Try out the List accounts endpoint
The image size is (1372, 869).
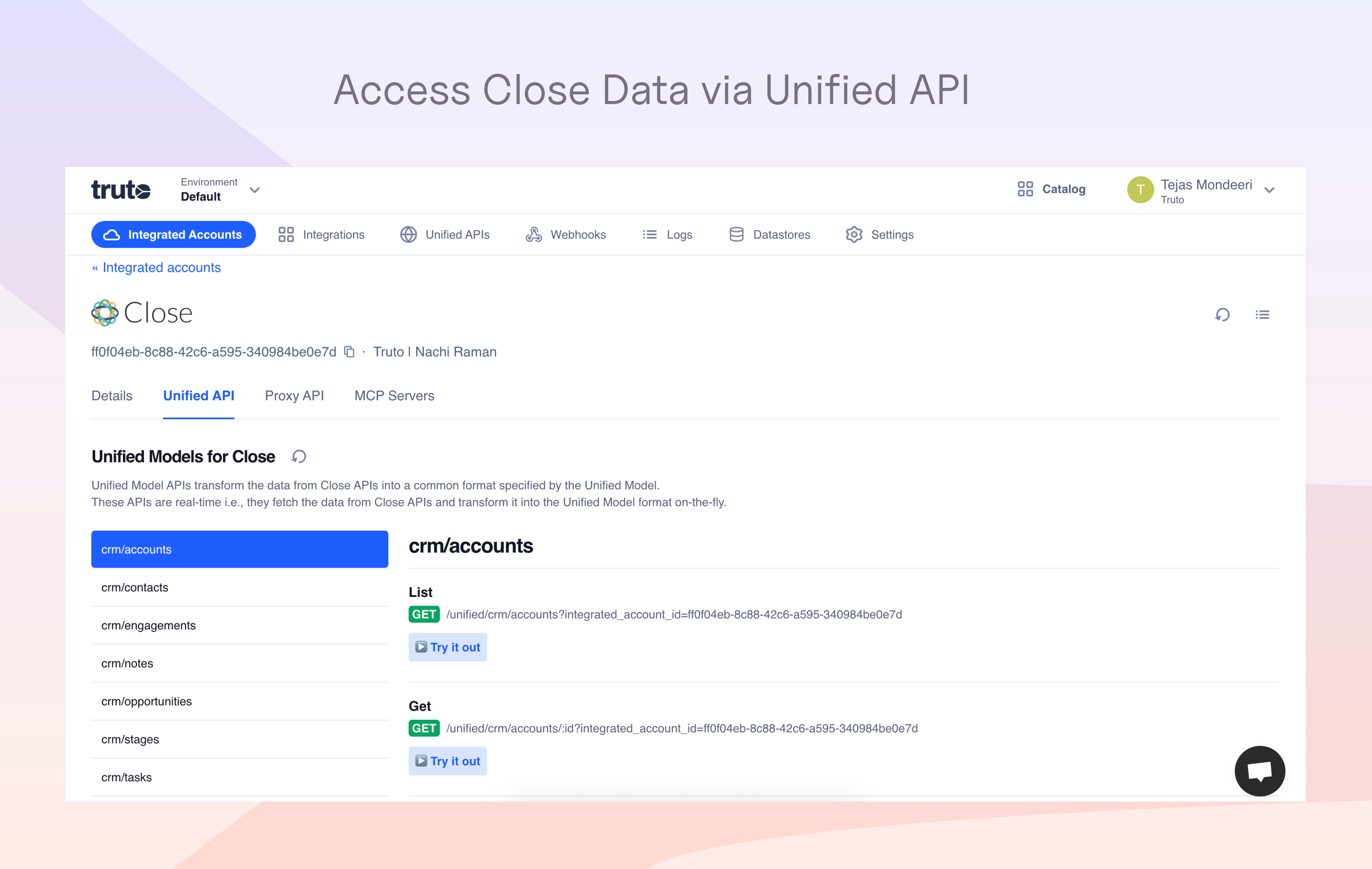click(447, 647)
